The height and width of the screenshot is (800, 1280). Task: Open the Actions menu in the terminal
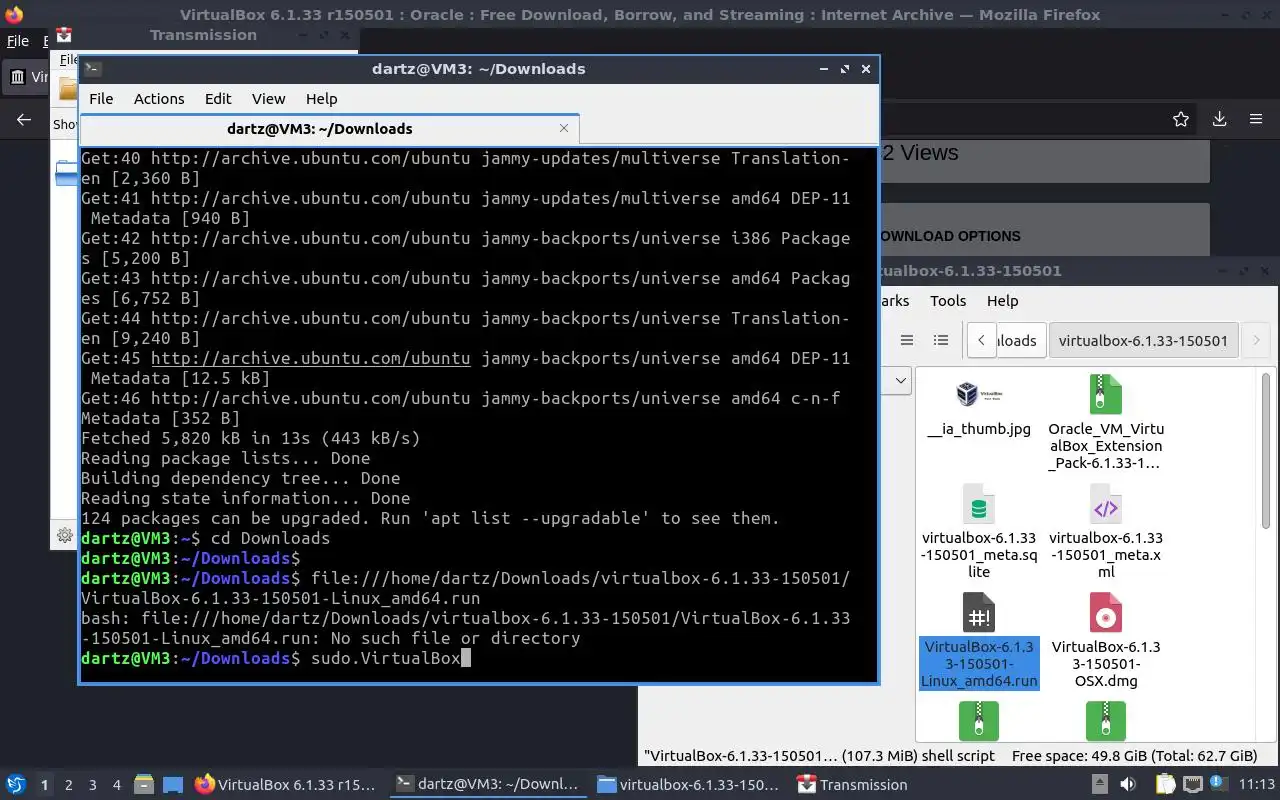pos(159,99)
